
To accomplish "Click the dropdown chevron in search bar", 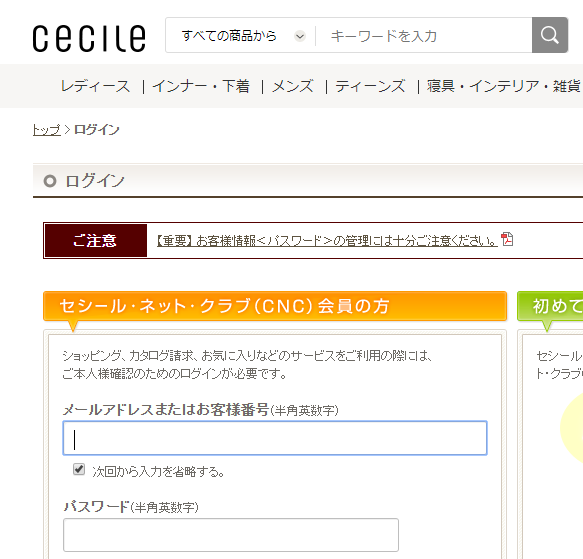I will [x=300, y=36].
